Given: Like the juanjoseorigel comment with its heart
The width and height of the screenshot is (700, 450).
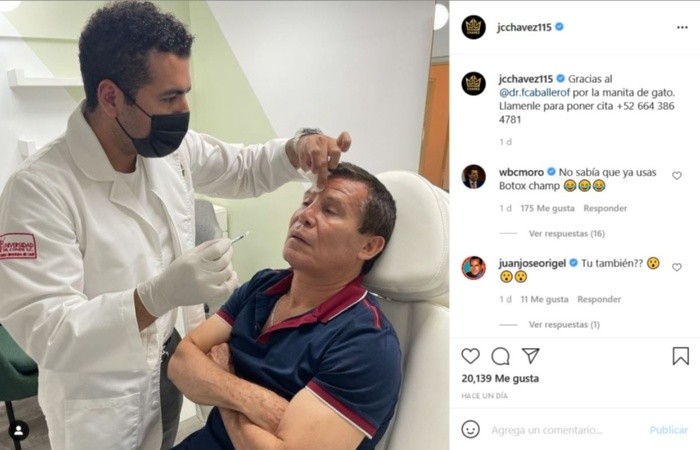Looking at the screenshot, I should pyautogui.click(x=677, y=267).
